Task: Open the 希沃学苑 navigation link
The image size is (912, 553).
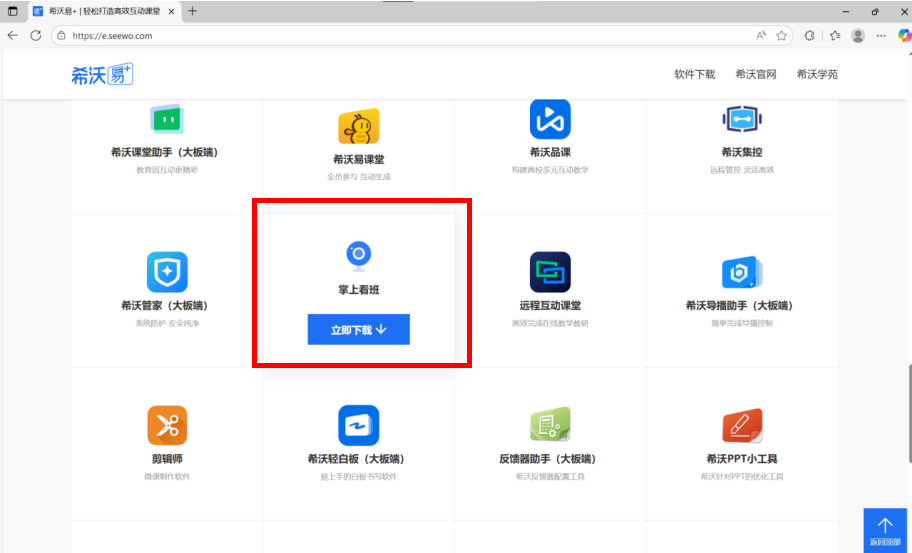Action: coord(817,74)
